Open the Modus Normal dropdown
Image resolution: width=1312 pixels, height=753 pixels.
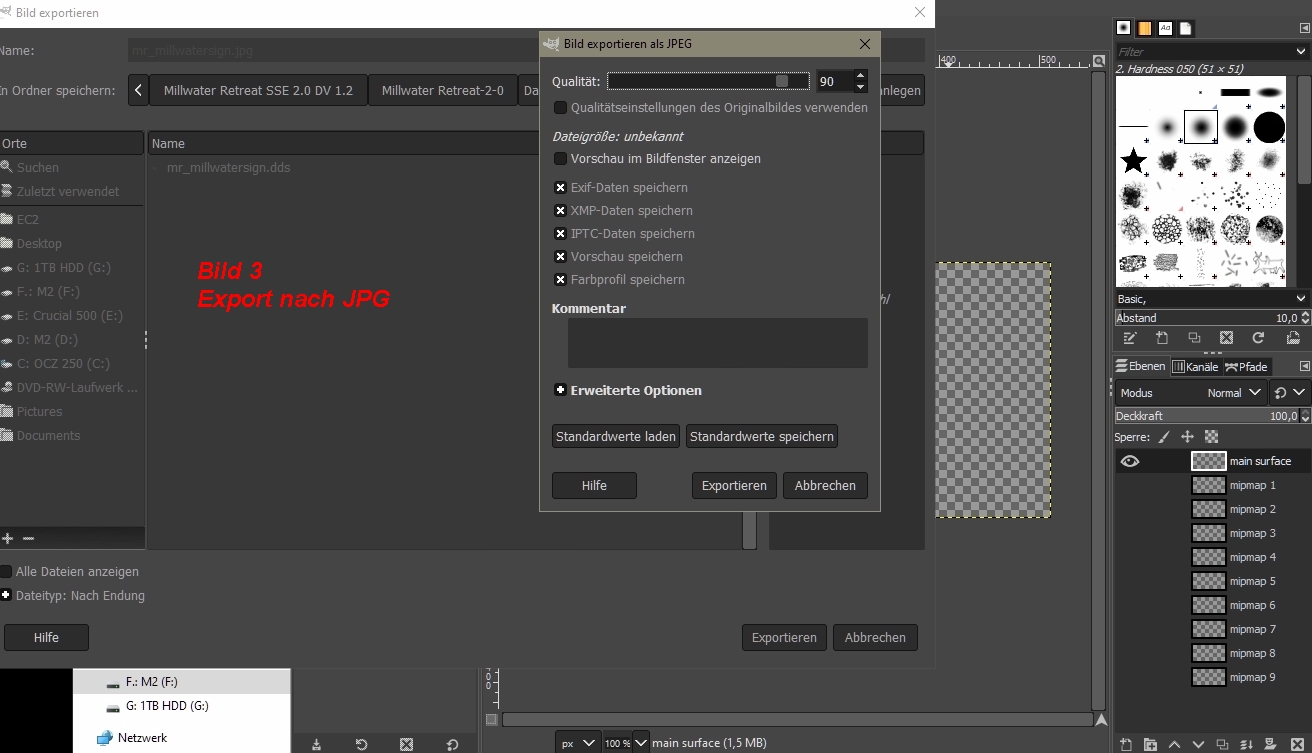click(1191, 393)
